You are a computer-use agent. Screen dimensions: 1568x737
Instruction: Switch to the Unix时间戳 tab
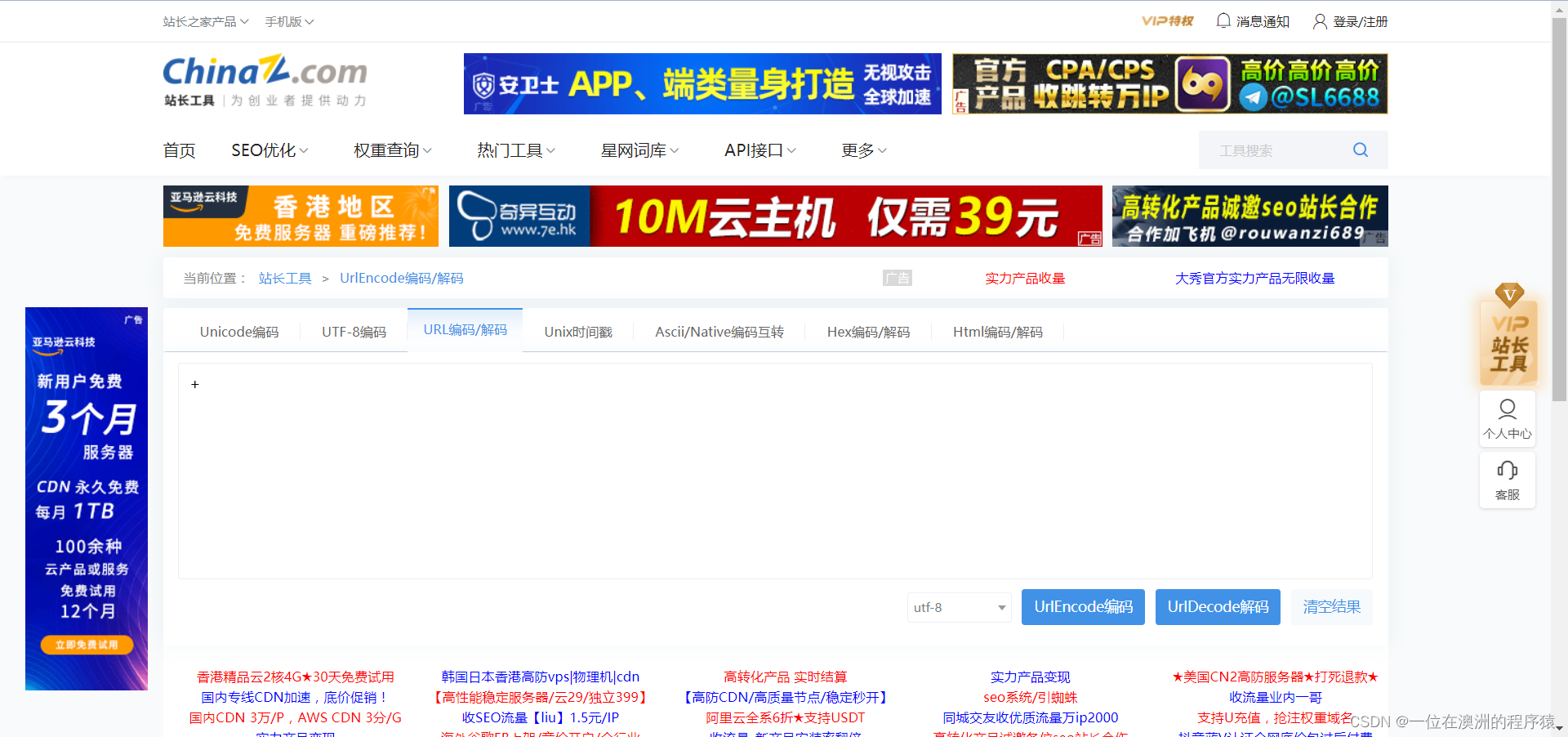tap(578, 332)
